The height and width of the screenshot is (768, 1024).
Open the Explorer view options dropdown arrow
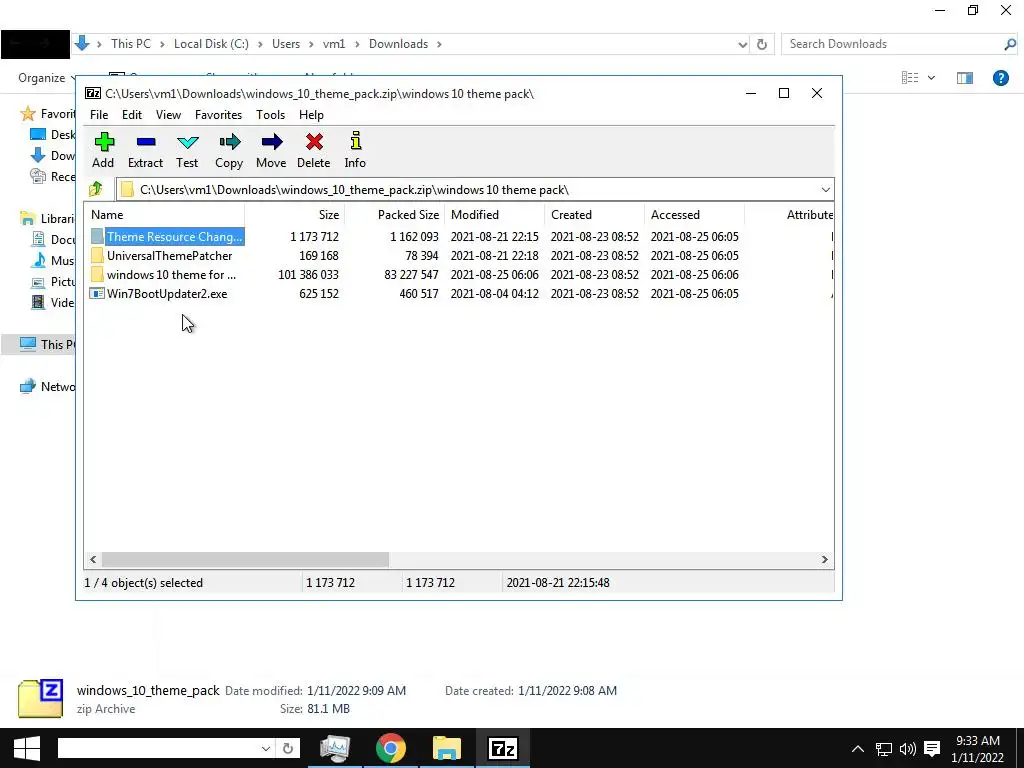click(931, 78)
